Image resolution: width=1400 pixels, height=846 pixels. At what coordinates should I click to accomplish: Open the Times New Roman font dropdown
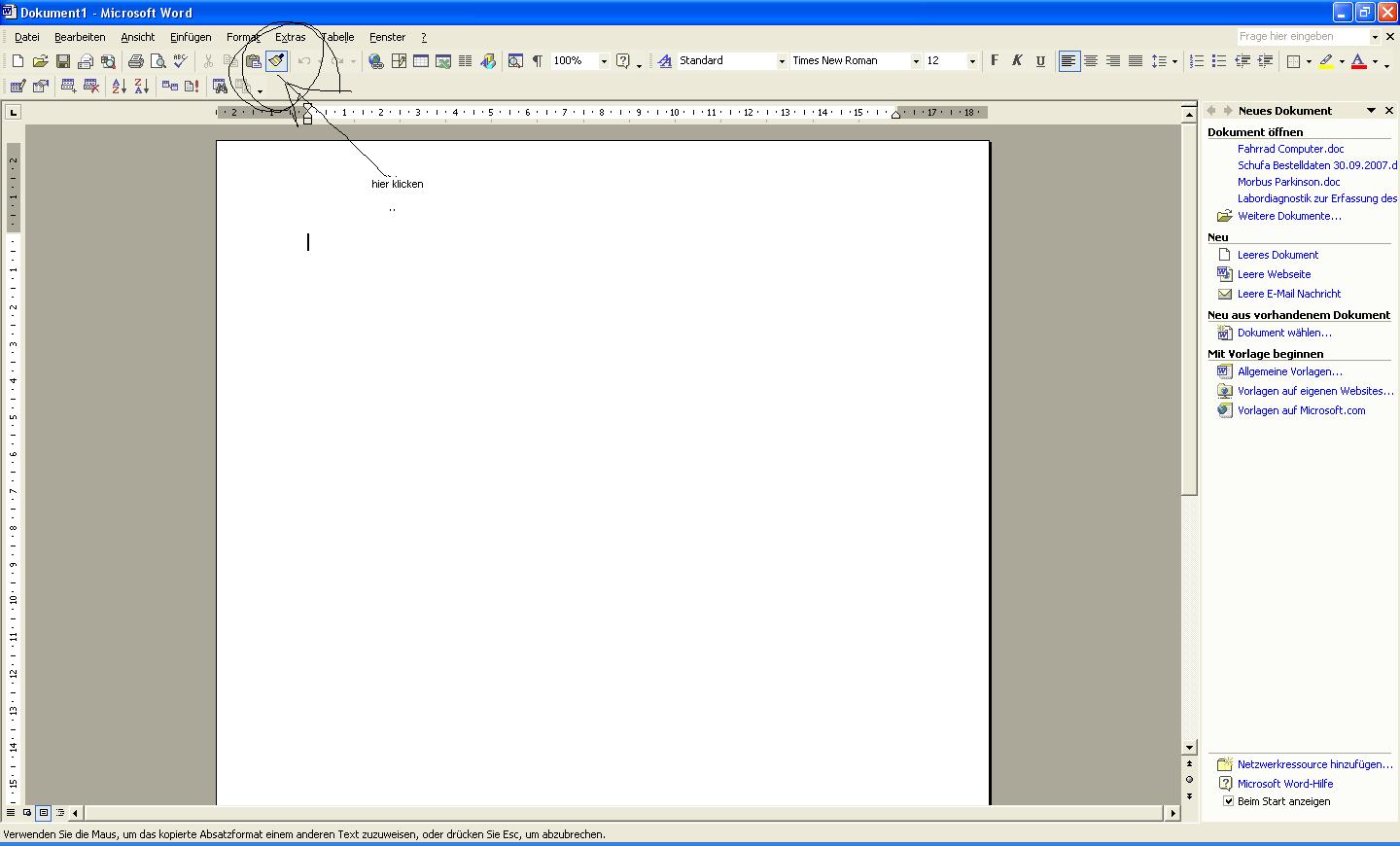point(916,61)
